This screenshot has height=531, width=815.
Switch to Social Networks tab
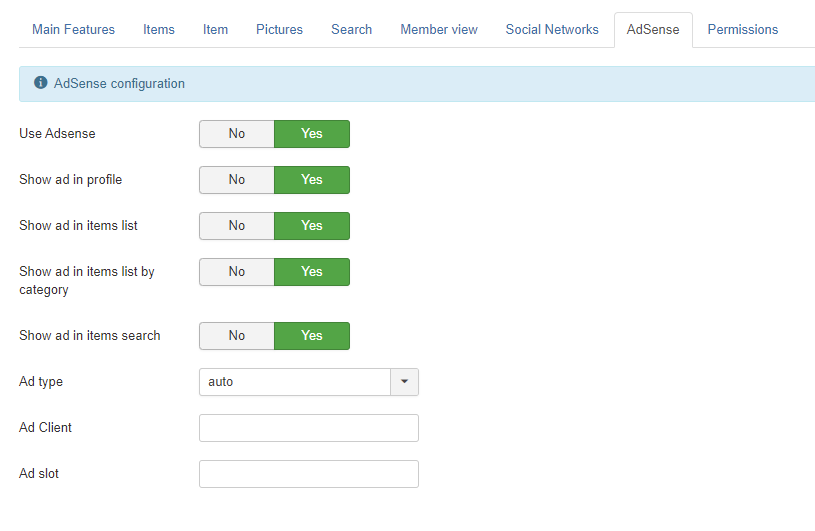pyautogui.click(x=552, y=30)
